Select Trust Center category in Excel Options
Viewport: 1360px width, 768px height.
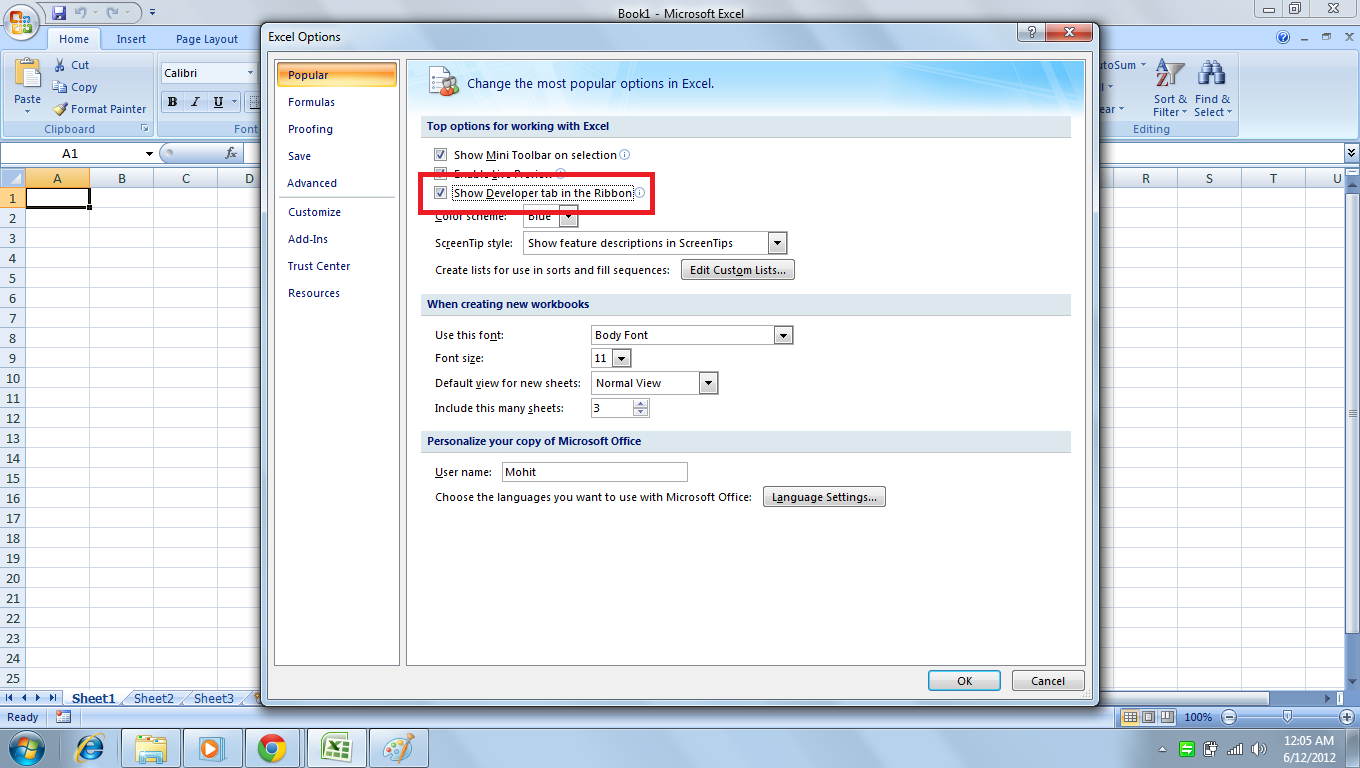336,266
